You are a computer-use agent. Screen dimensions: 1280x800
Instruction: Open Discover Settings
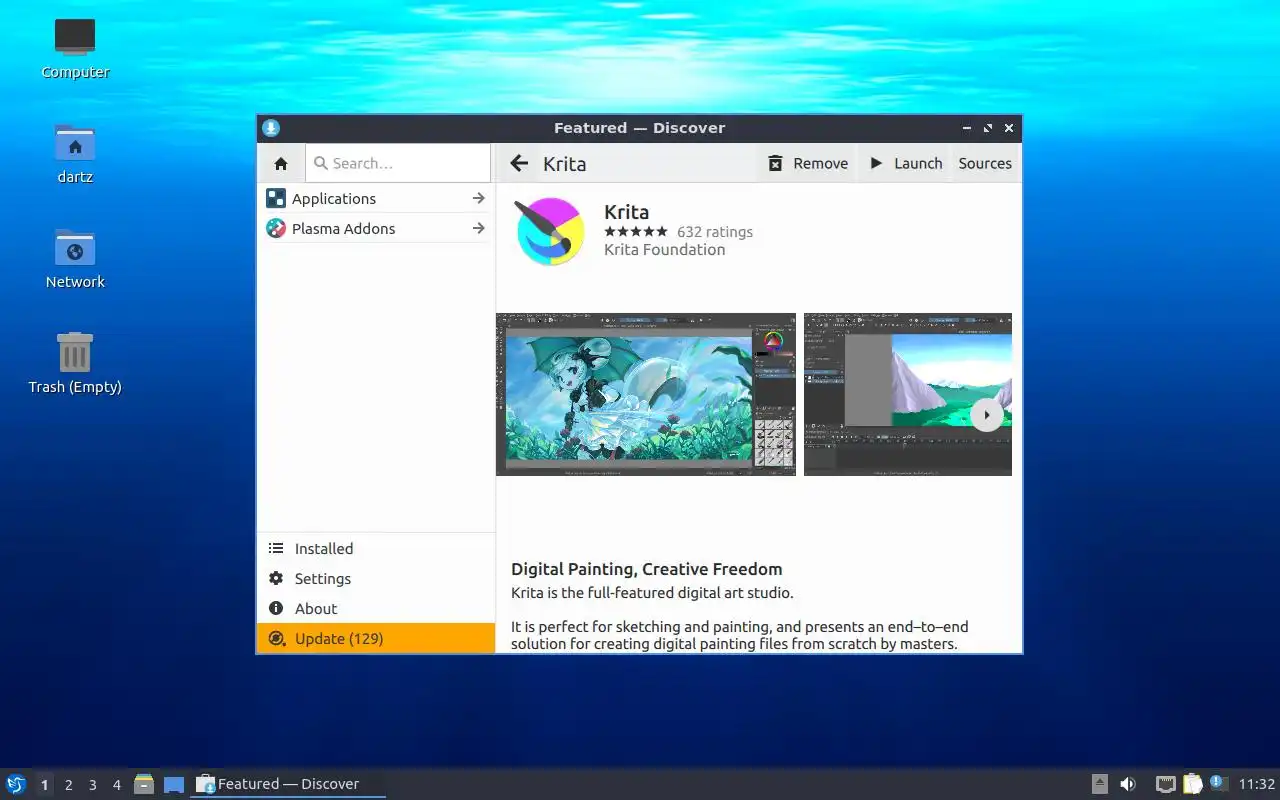pyautogui.click(x=376, y=578)
